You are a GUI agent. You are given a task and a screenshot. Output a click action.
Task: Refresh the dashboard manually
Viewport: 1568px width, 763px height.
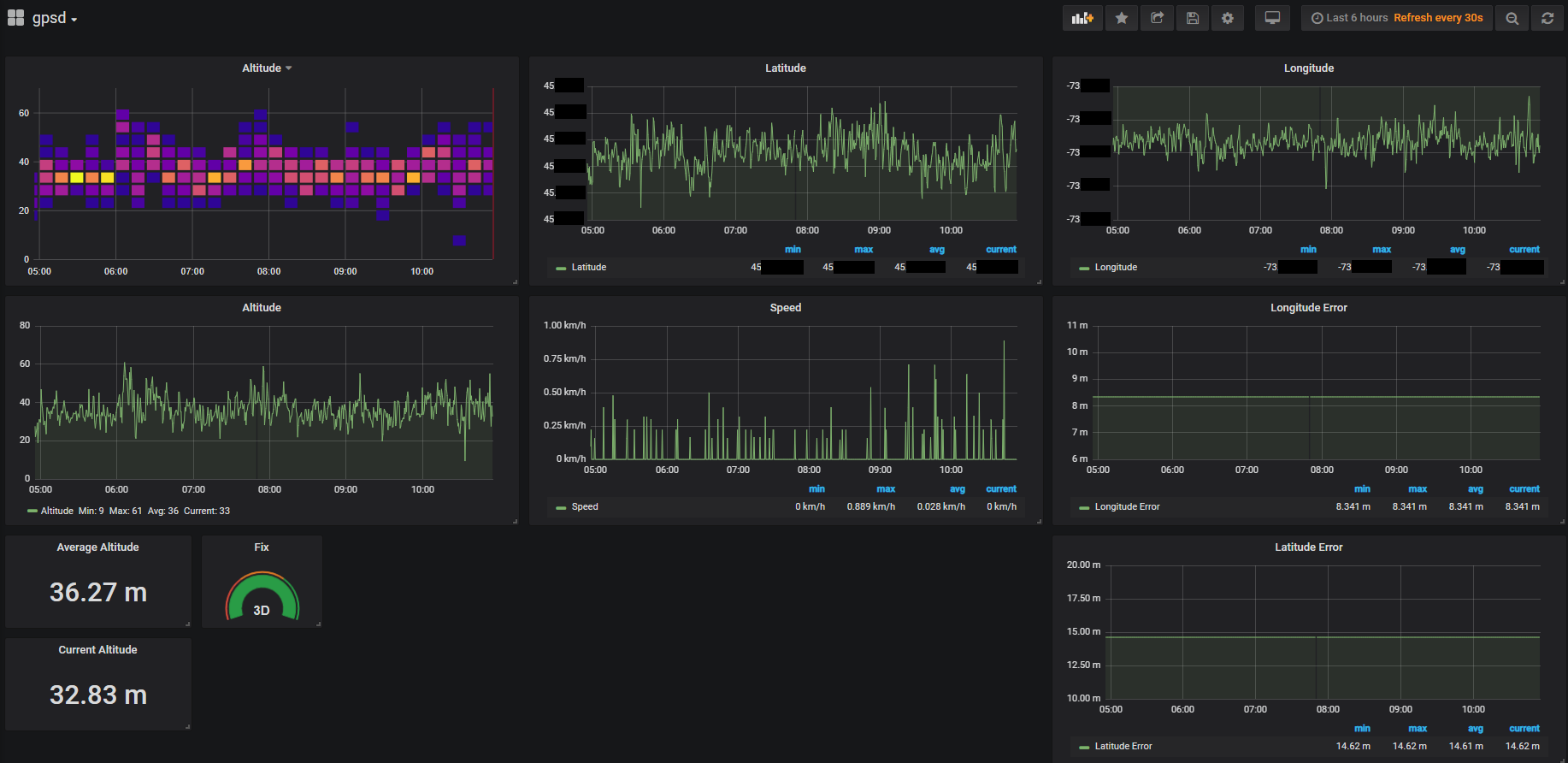coord(1547,18)
